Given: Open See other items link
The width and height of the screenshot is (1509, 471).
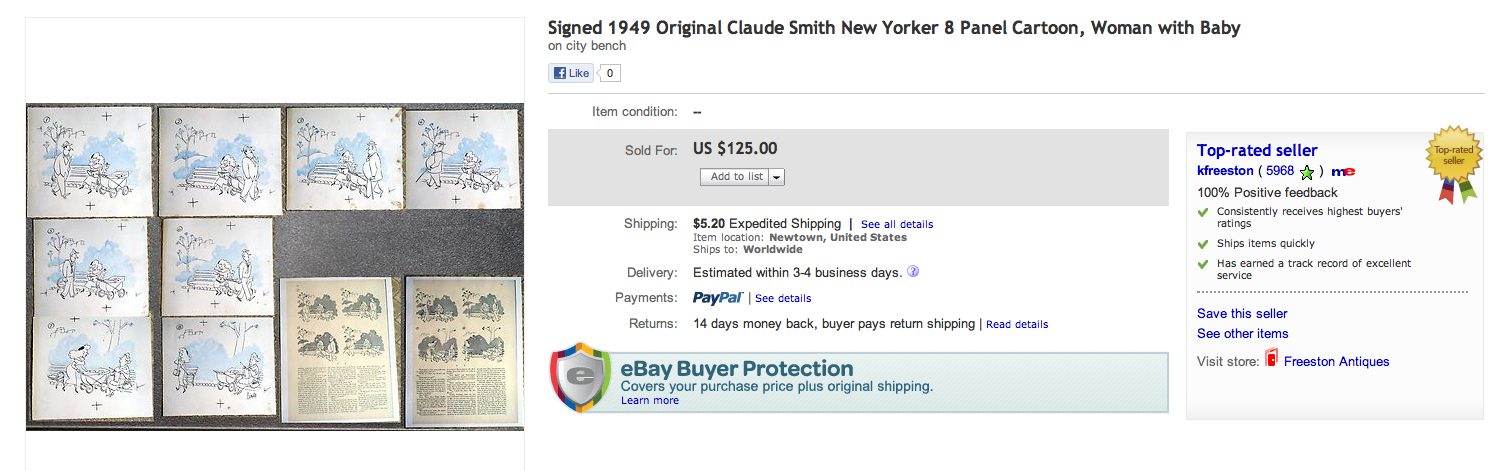Looking at the screenshot, I should (1242, 333).
